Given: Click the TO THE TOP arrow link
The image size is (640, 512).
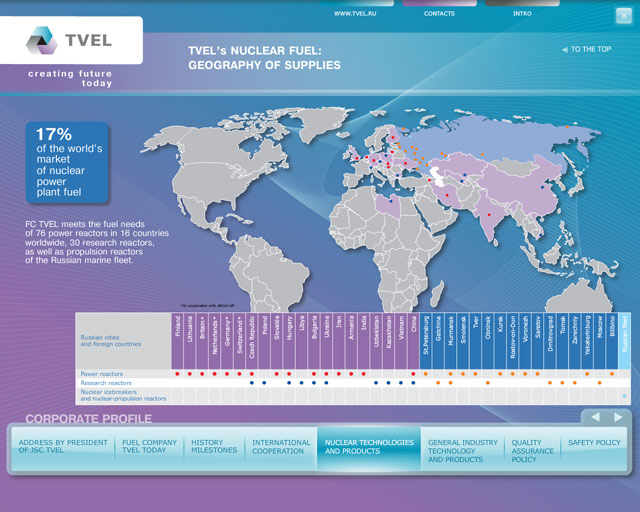Looking at the screenshot, I should (x=587, y=49).
